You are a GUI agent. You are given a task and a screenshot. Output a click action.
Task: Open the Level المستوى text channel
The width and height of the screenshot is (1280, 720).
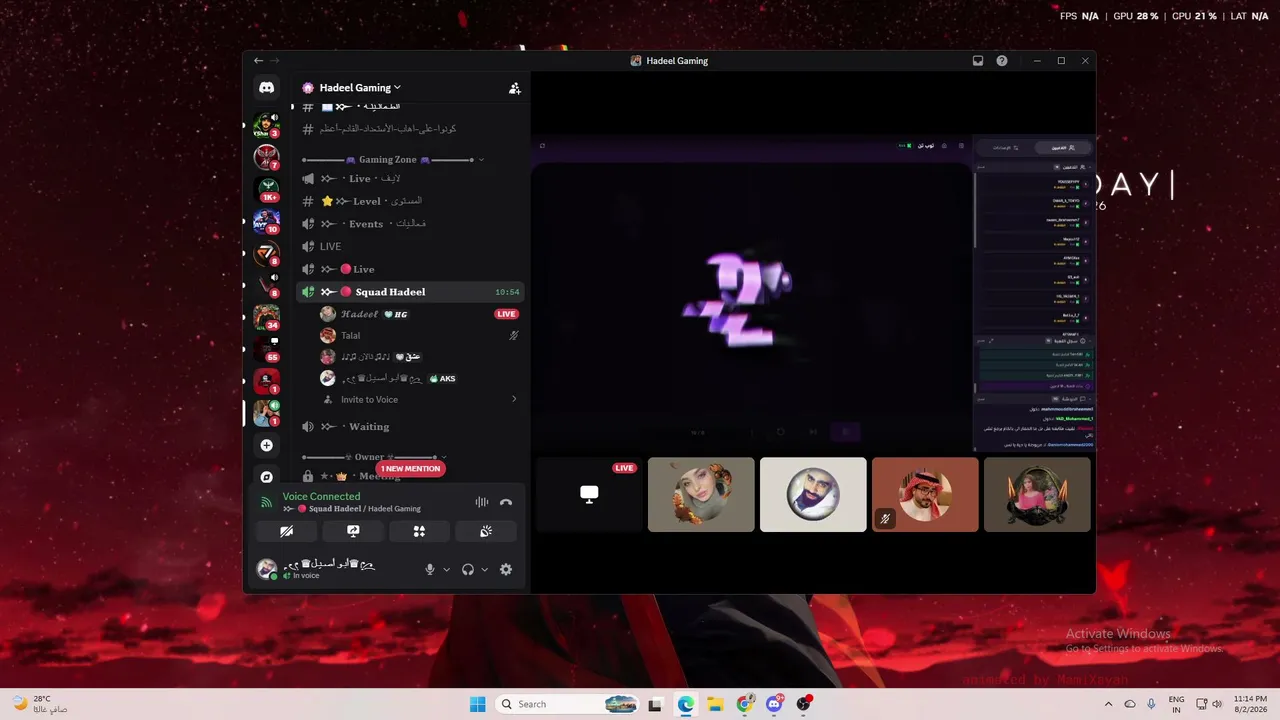click(411, 201)
